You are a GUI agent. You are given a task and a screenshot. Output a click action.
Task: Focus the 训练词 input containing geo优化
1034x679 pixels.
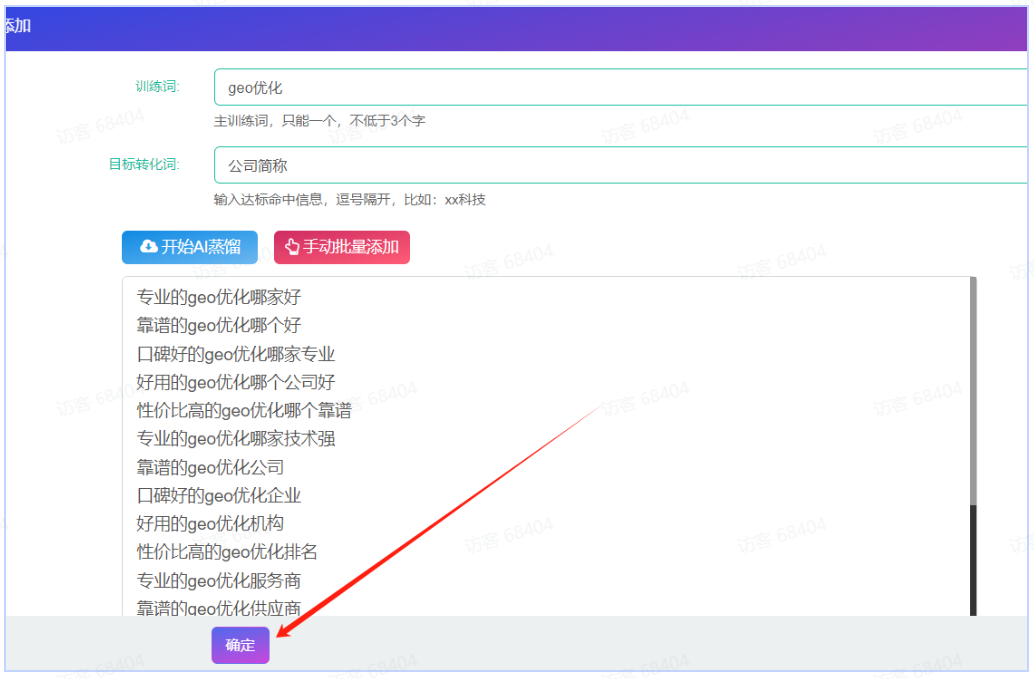tap(620, 87)
